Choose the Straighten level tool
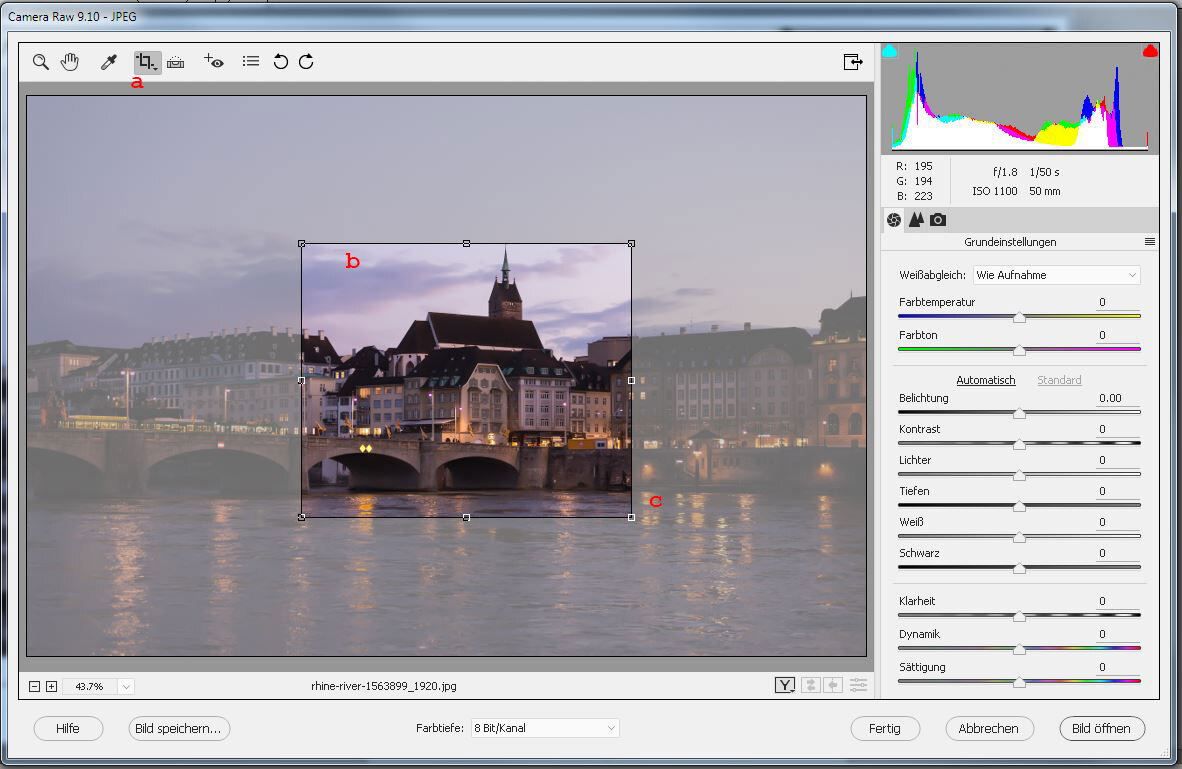Screen dimensions: 1182x769 tap(176, 62)
